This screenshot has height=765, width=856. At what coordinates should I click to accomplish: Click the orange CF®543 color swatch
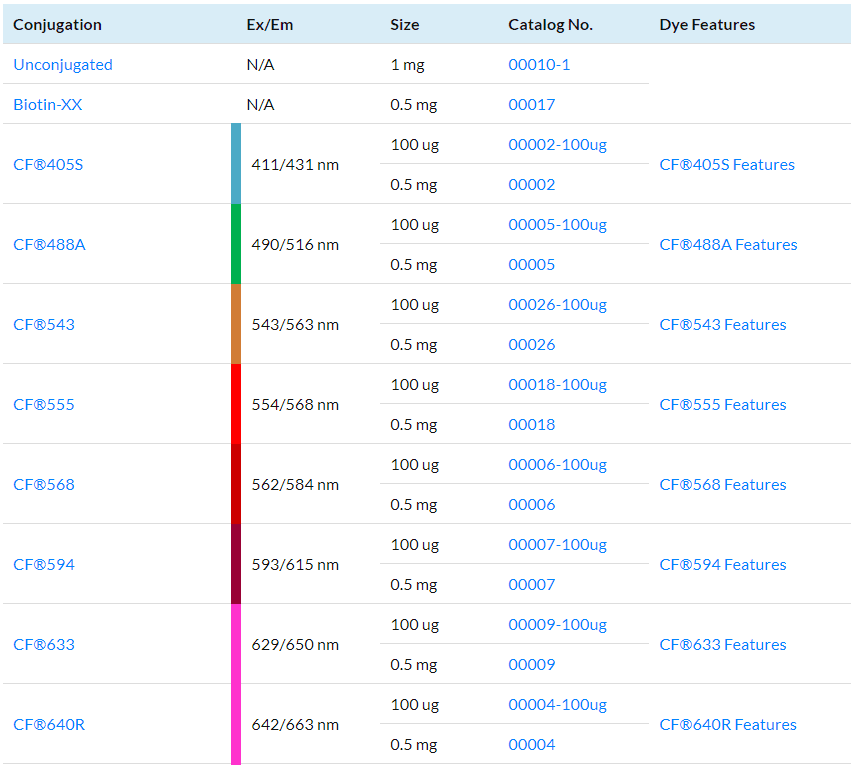(x=236, y=324)
